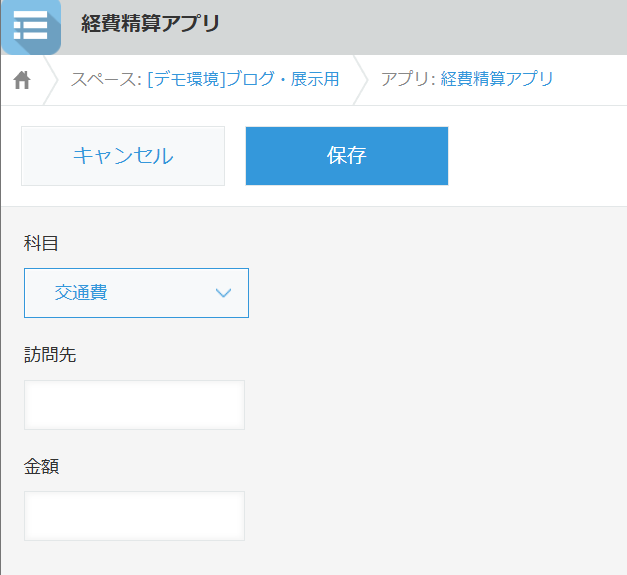Focus the 金額 input field

pyautogui.click(x=134, y=516)
